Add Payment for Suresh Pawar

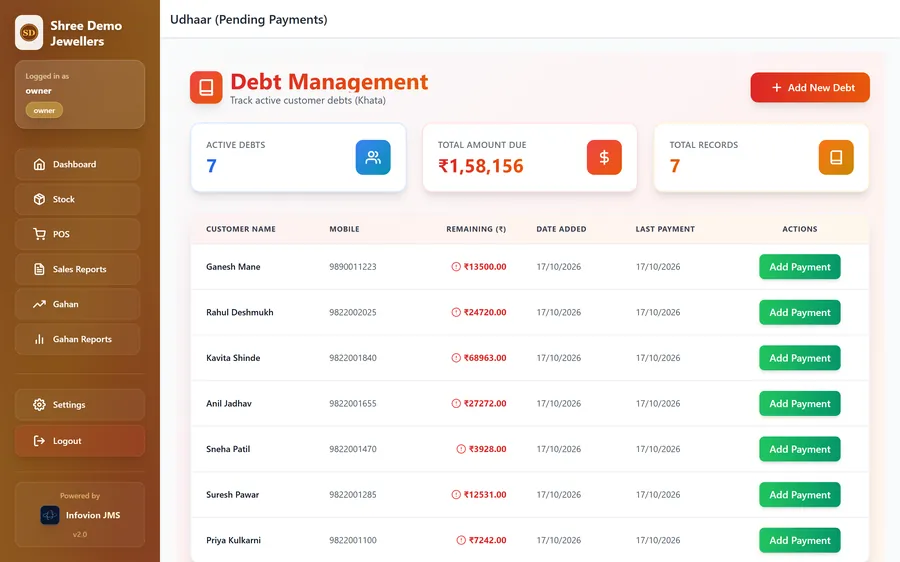pos(800,495)
